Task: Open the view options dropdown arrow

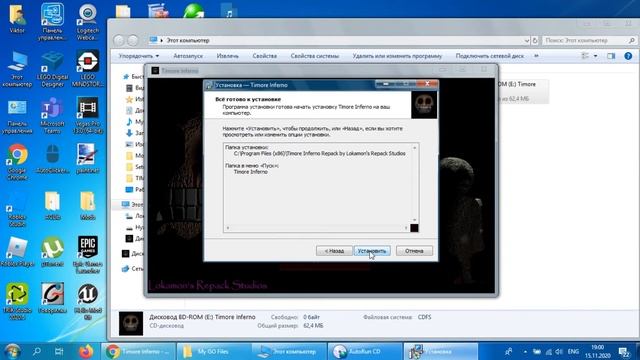Action: (x=596, y=56)
